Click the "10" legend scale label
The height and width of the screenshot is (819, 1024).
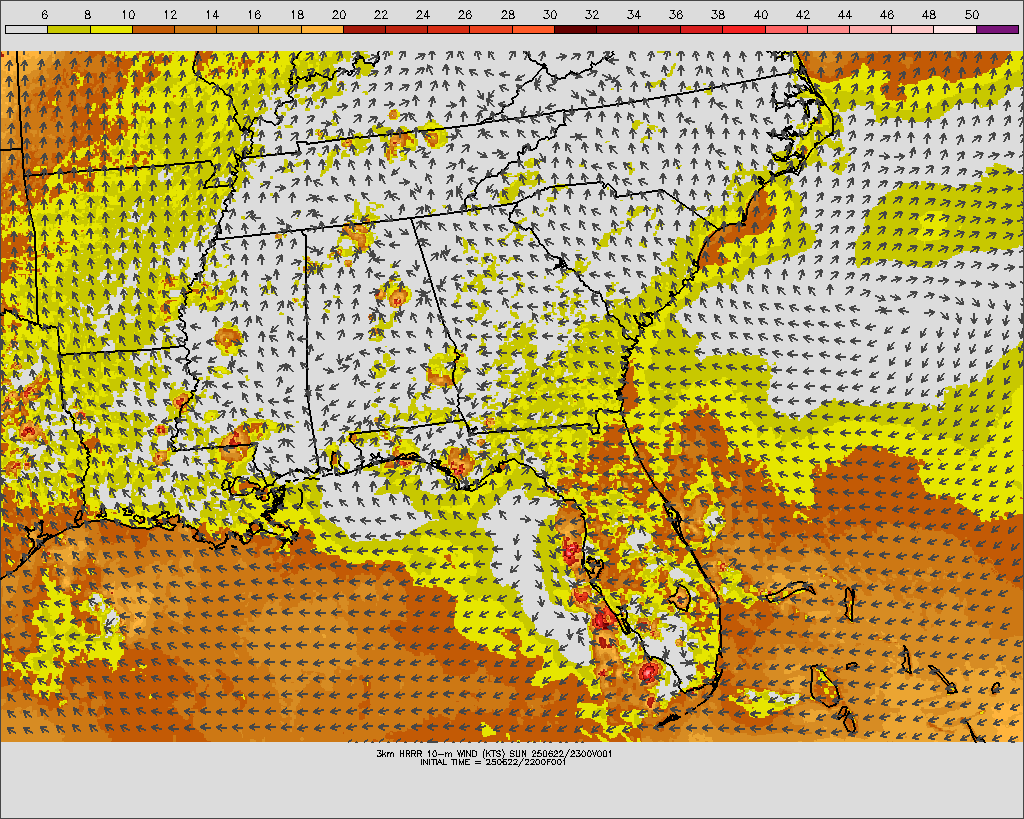[x=128, y=14]
